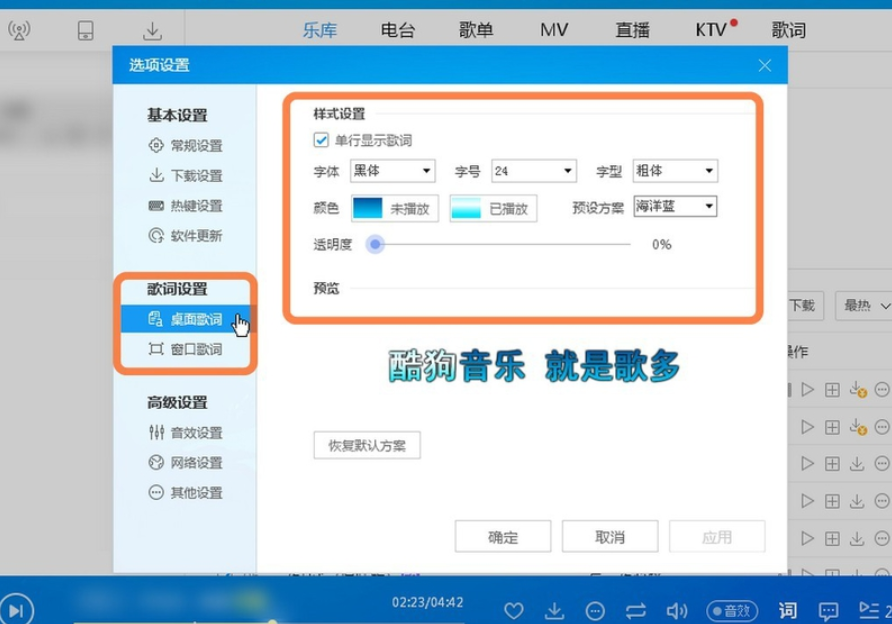The height and width of the screenshot is (624, 892).
Task: Switch to the 歌词 tab
Action: [x=788, y=30]
